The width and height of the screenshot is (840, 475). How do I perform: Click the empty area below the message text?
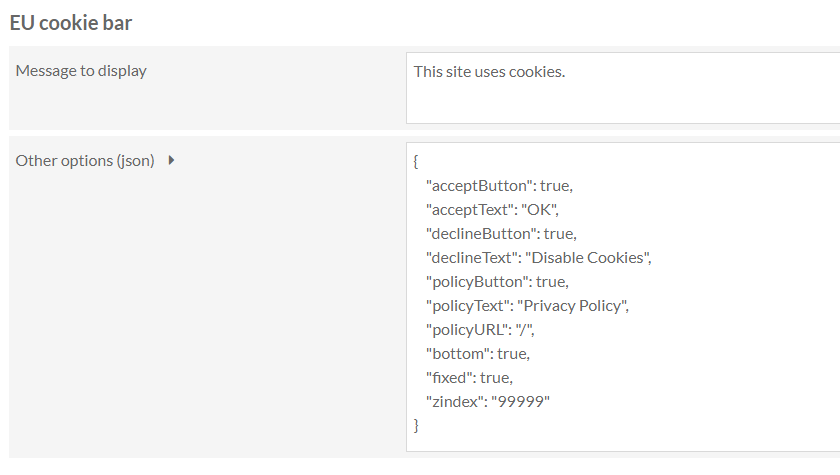coord(622,103)
